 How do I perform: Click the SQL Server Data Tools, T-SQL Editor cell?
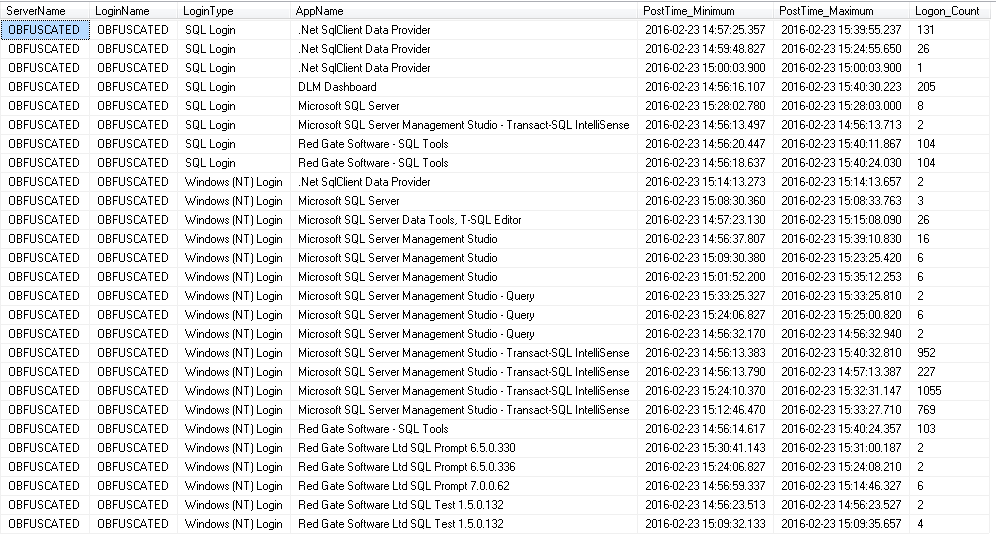pos(410,220)
